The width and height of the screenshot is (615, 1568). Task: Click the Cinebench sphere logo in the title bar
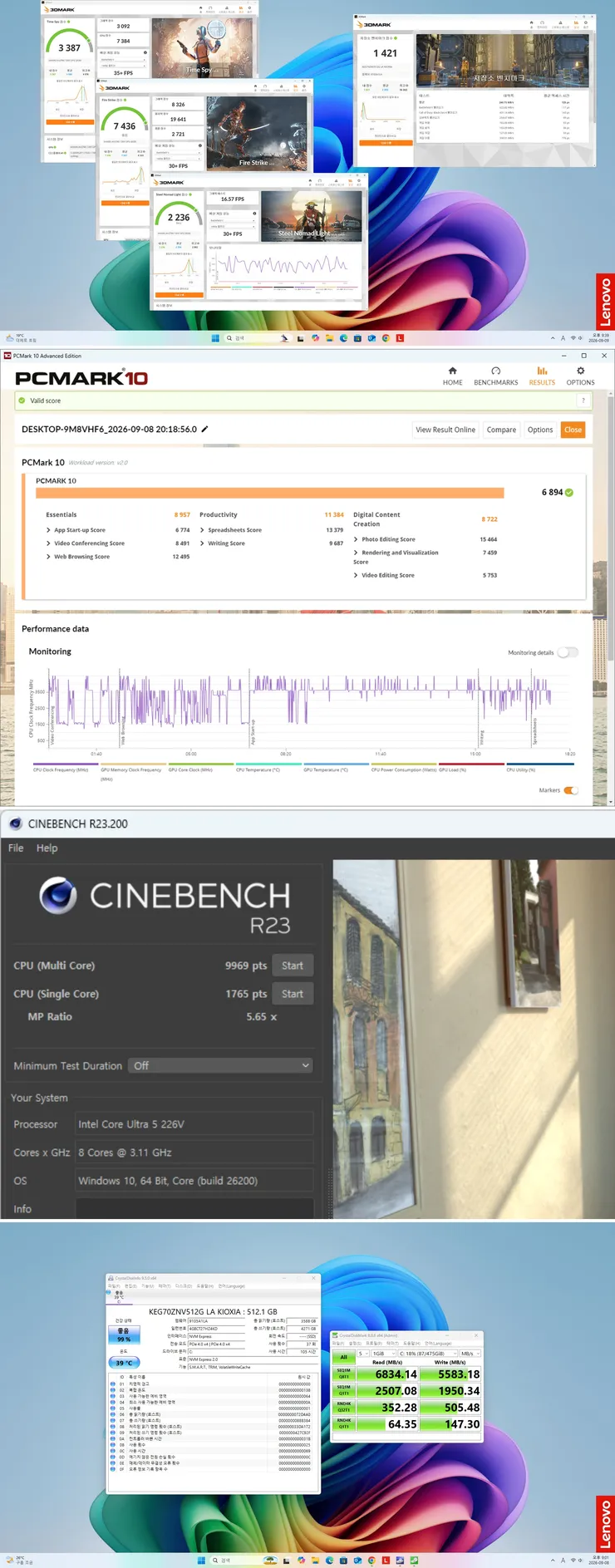click(x=15, y=823)
